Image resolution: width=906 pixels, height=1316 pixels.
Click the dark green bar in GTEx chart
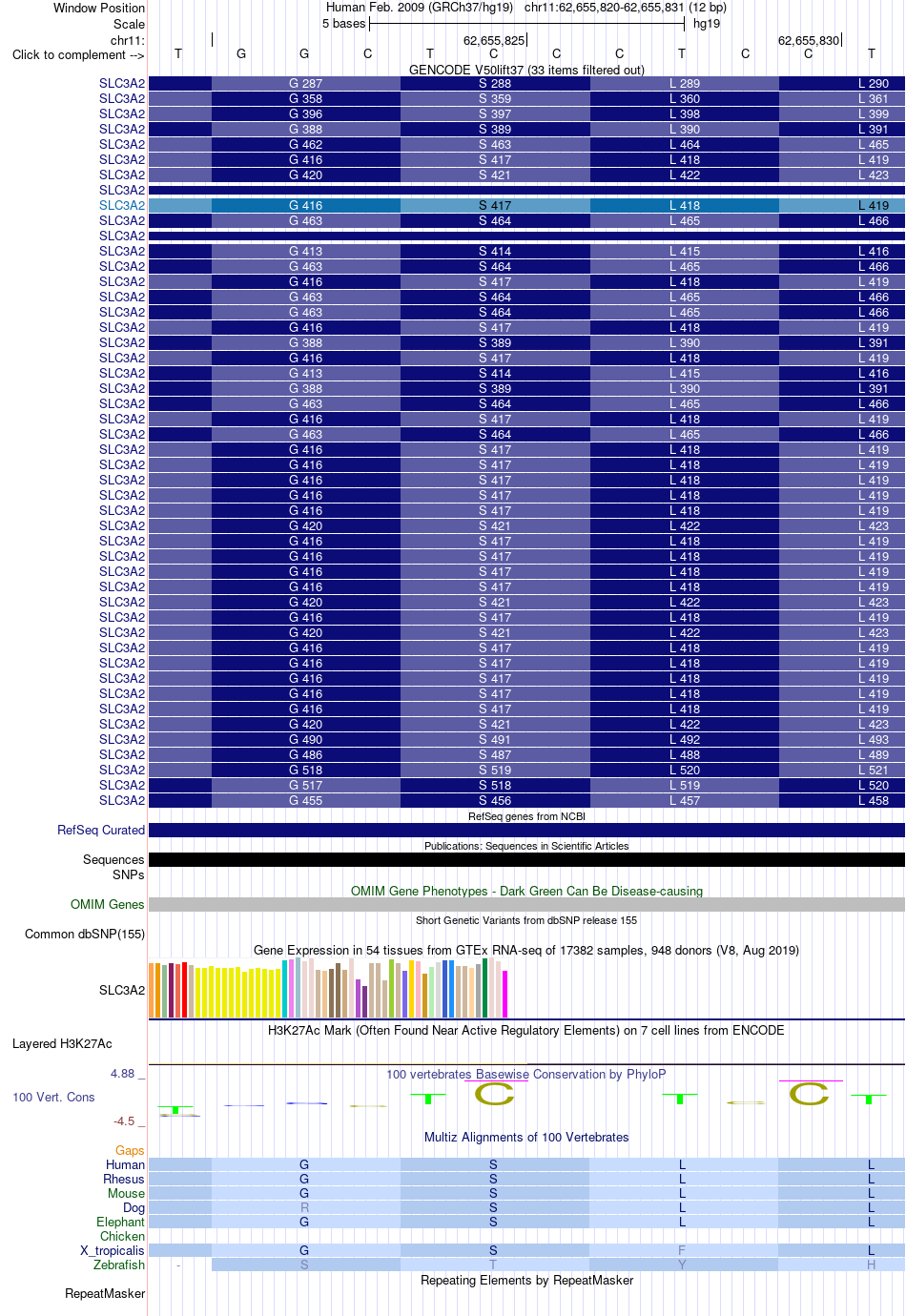tap(484, 988)
